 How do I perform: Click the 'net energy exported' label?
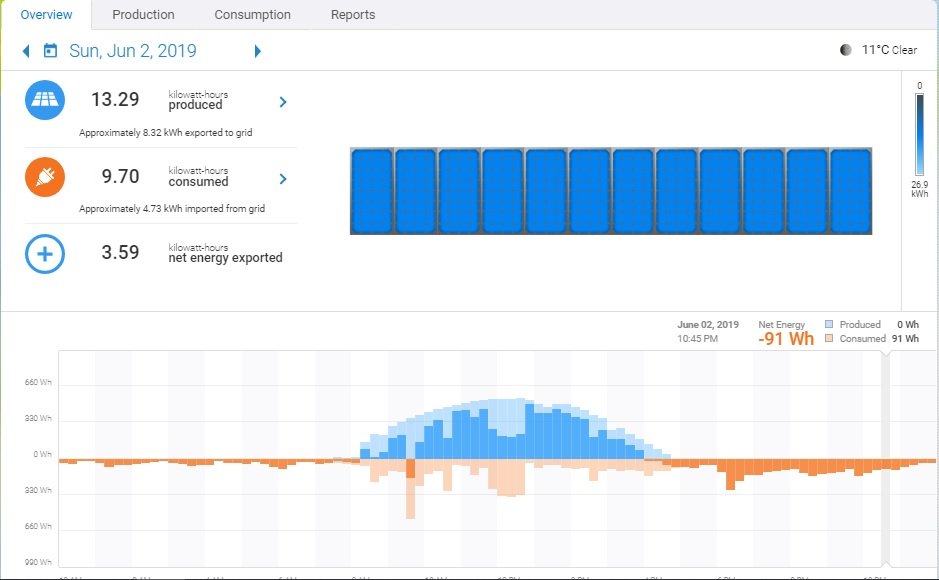pos(225,257)
